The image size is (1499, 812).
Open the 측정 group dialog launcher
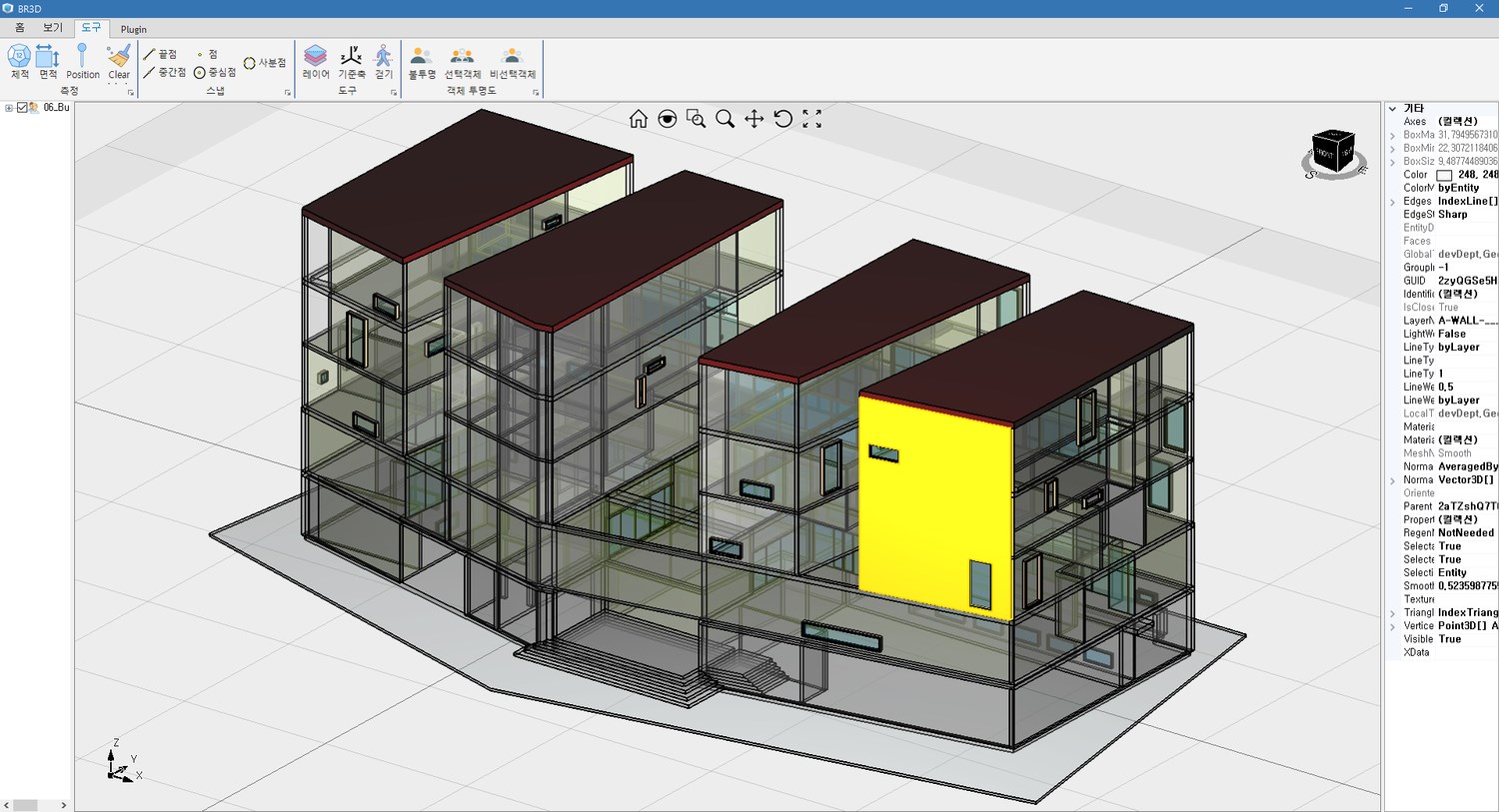coord(130,93)
